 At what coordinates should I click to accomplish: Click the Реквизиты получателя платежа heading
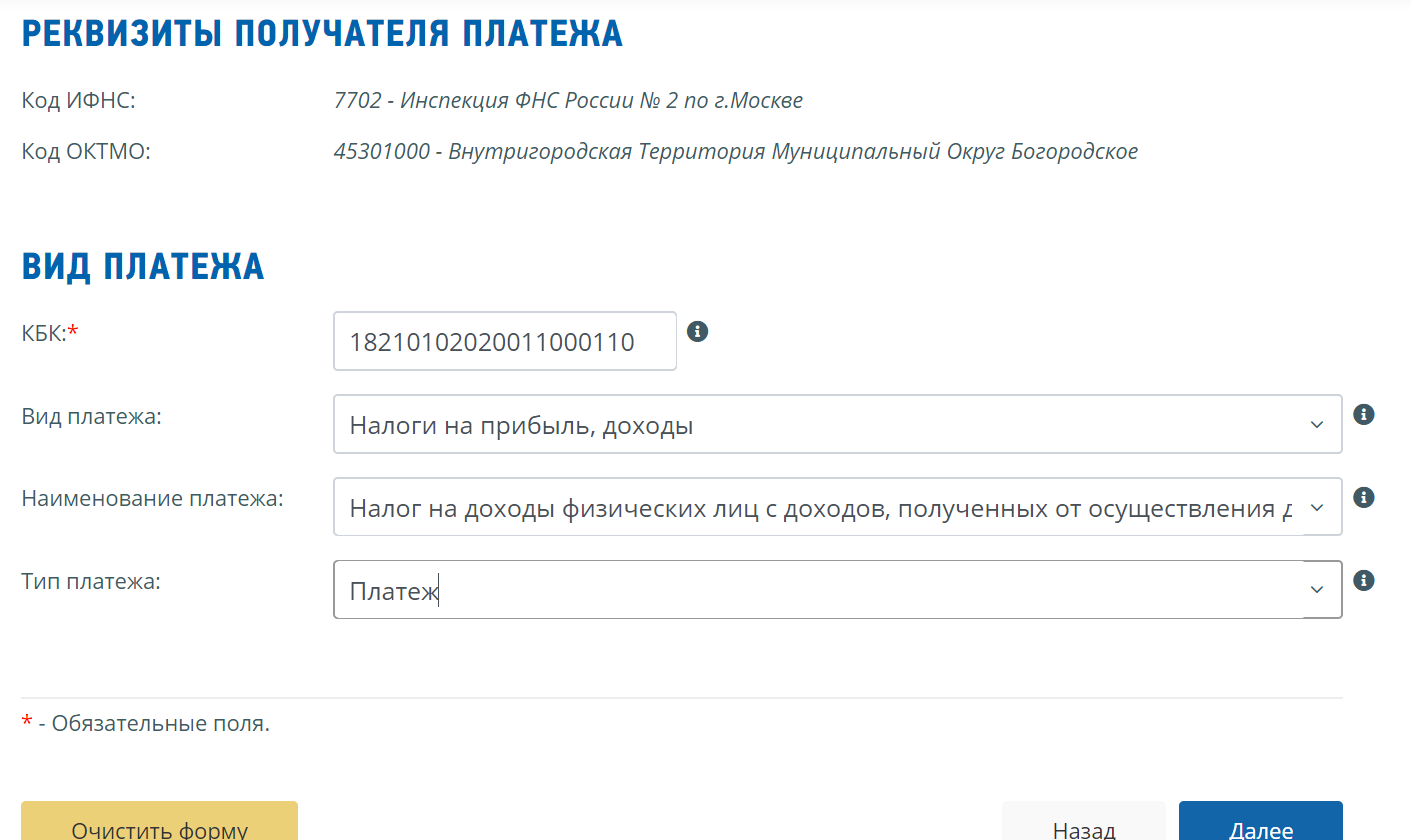coord(322,34)
